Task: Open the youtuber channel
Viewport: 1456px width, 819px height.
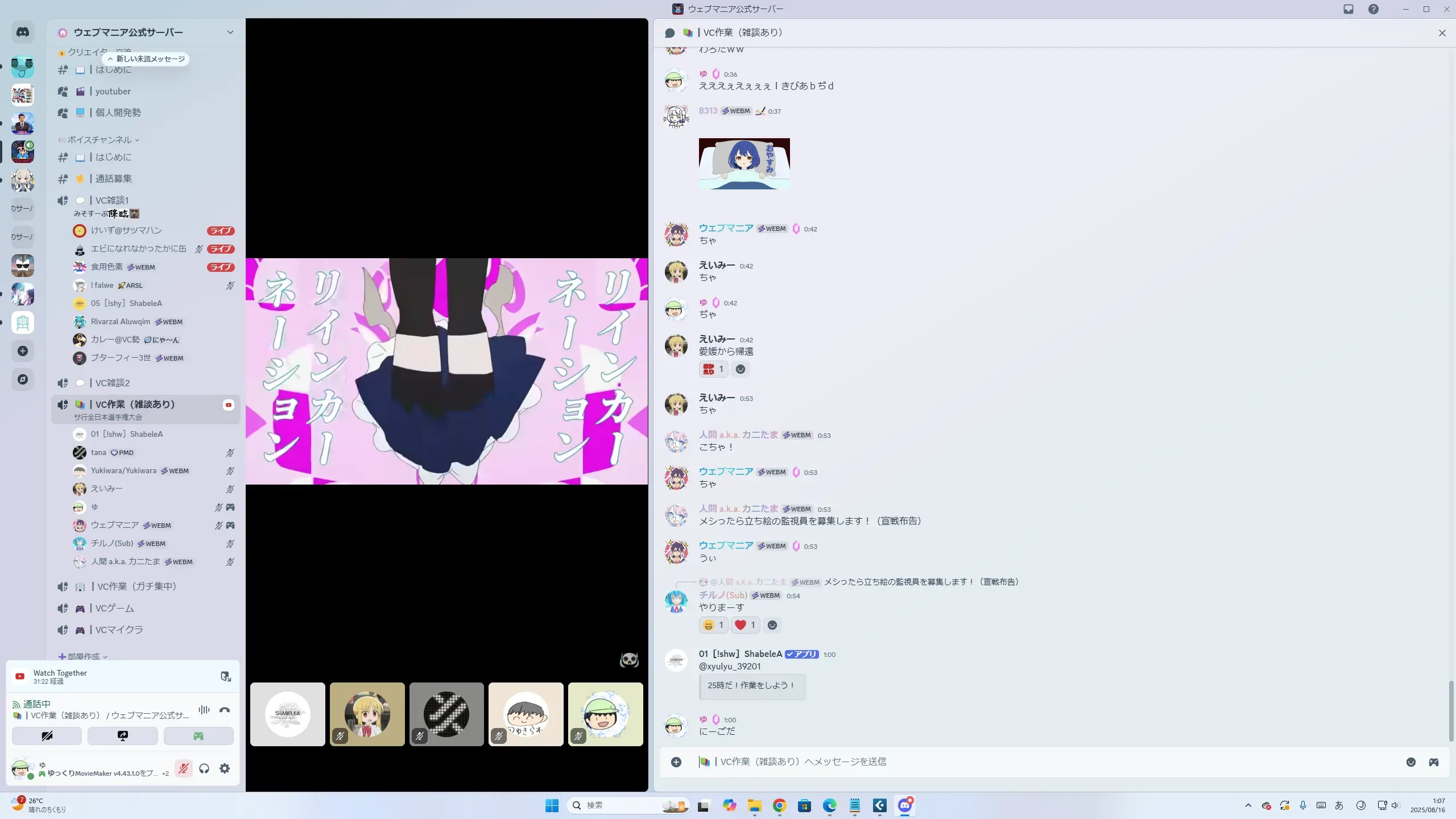Action: pos(113,92)
